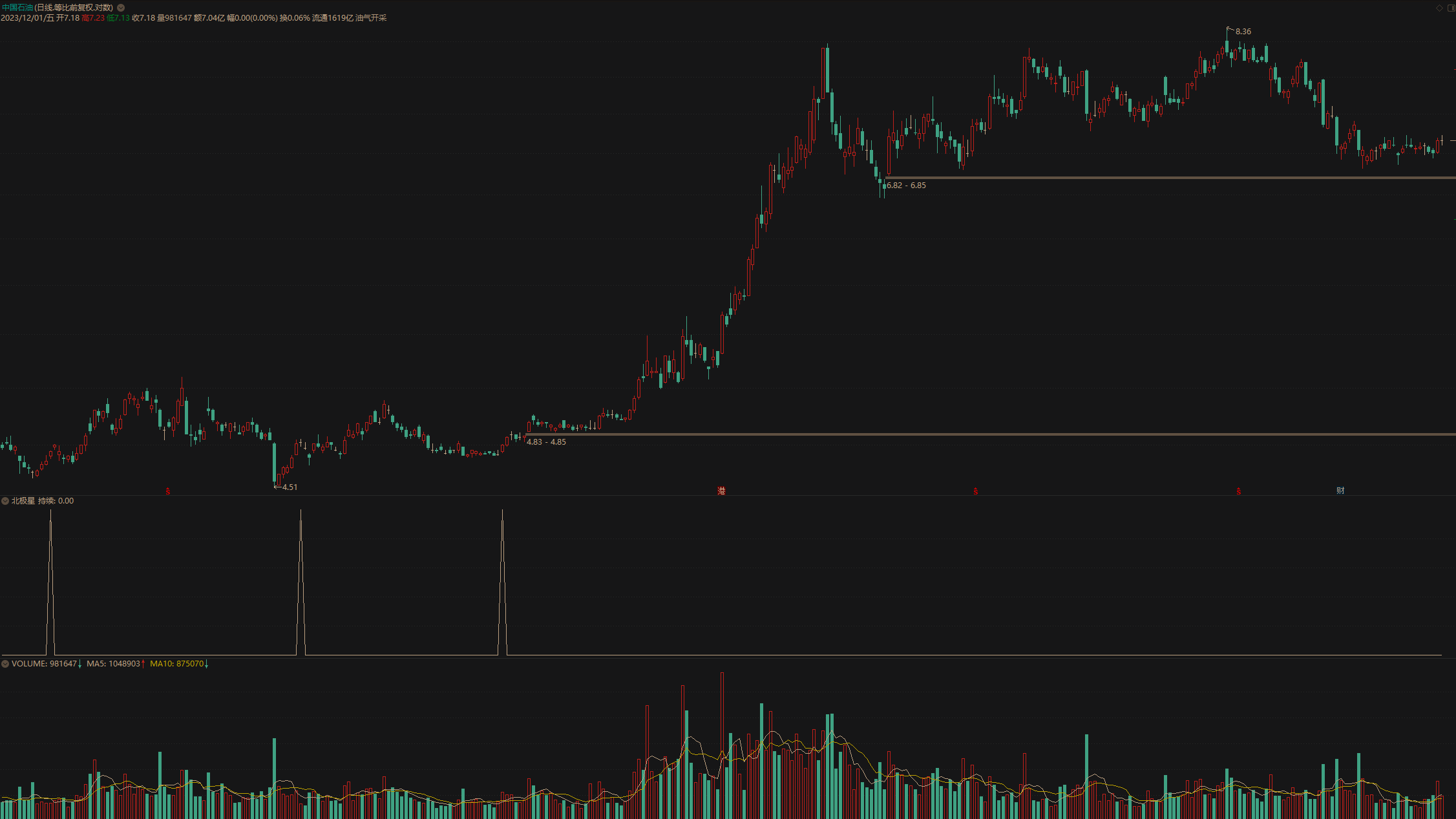Image resolution: width=1456 pixels, height=819 pixels.
Task: Click the 8.36 high price flag
Action: click(x=1240, y=31)
